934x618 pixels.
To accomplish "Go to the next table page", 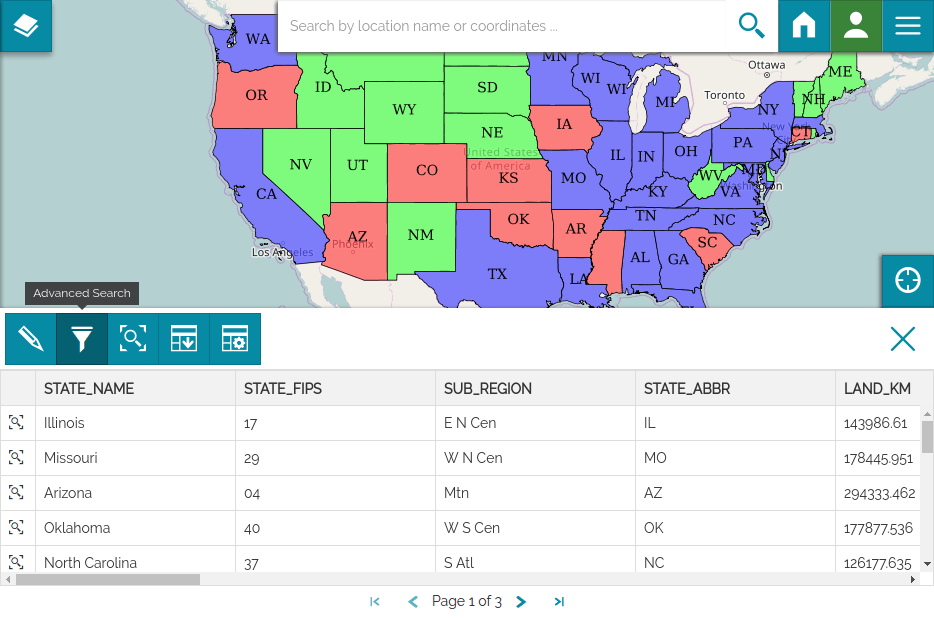I will point(521,602).
